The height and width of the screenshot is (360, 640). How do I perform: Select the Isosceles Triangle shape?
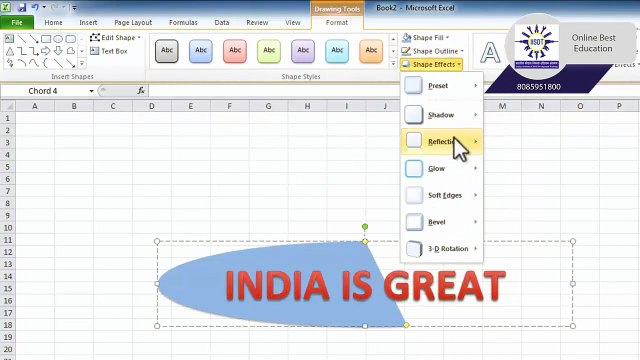point(9,51)
